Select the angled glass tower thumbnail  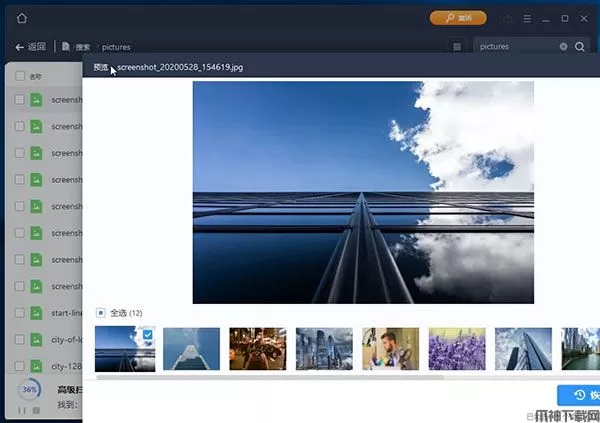point(523,349)
